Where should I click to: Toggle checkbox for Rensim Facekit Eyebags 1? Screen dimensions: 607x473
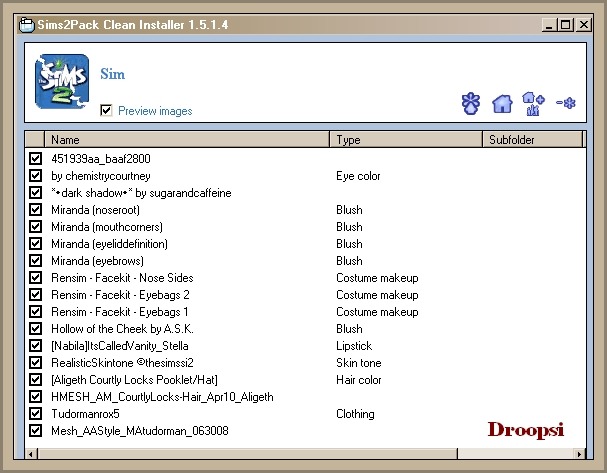point(36,312)
